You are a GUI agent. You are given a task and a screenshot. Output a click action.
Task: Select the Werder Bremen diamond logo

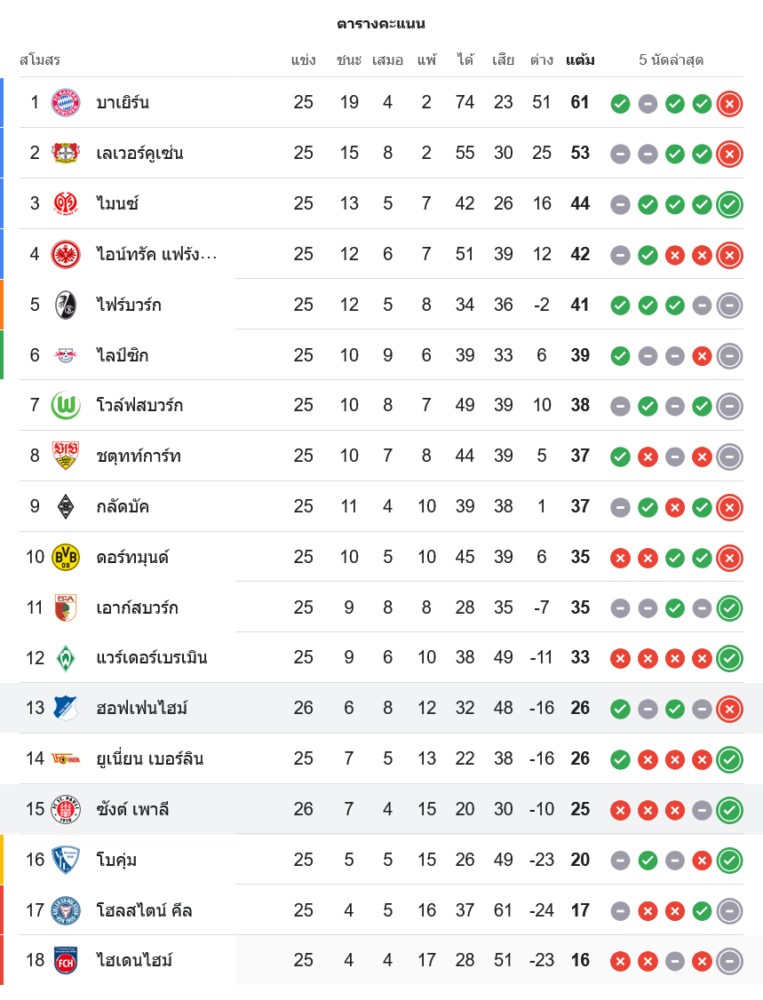pos(65,658)
